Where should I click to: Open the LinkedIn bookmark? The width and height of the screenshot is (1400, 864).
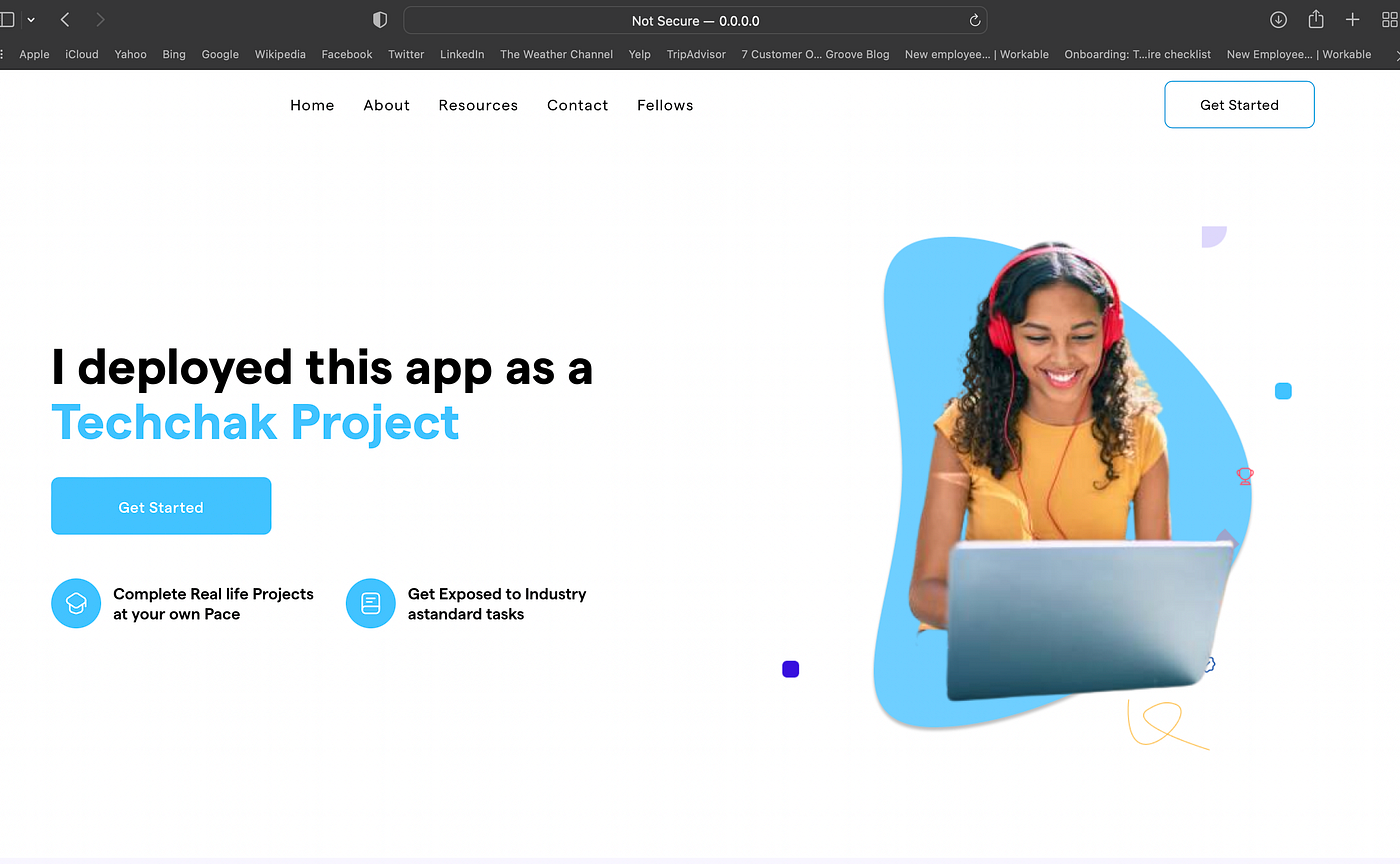pyautogui.click(x=462, y=54)
